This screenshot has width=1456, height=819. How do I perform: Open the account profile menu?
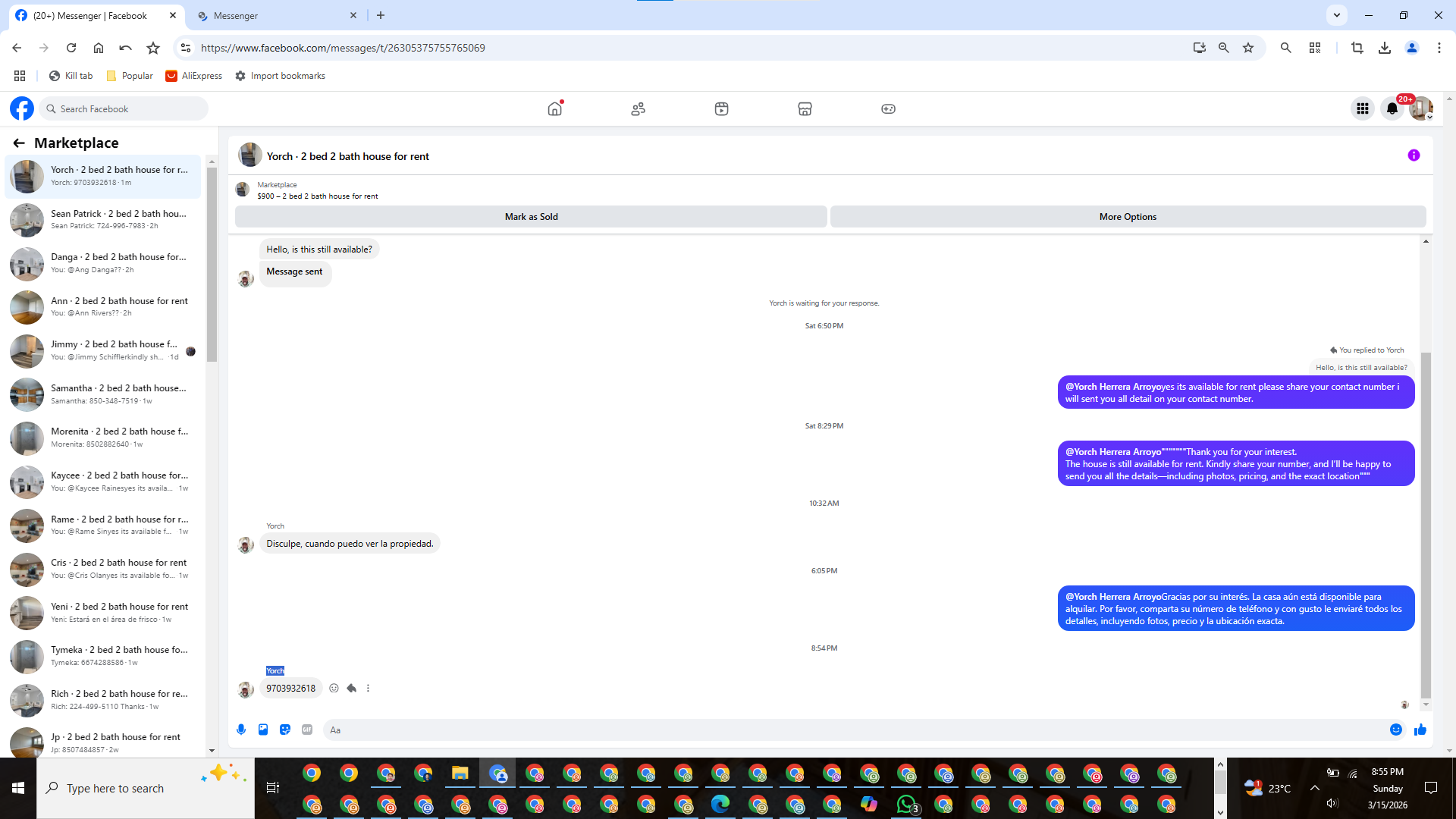[x=1421, y=108]
